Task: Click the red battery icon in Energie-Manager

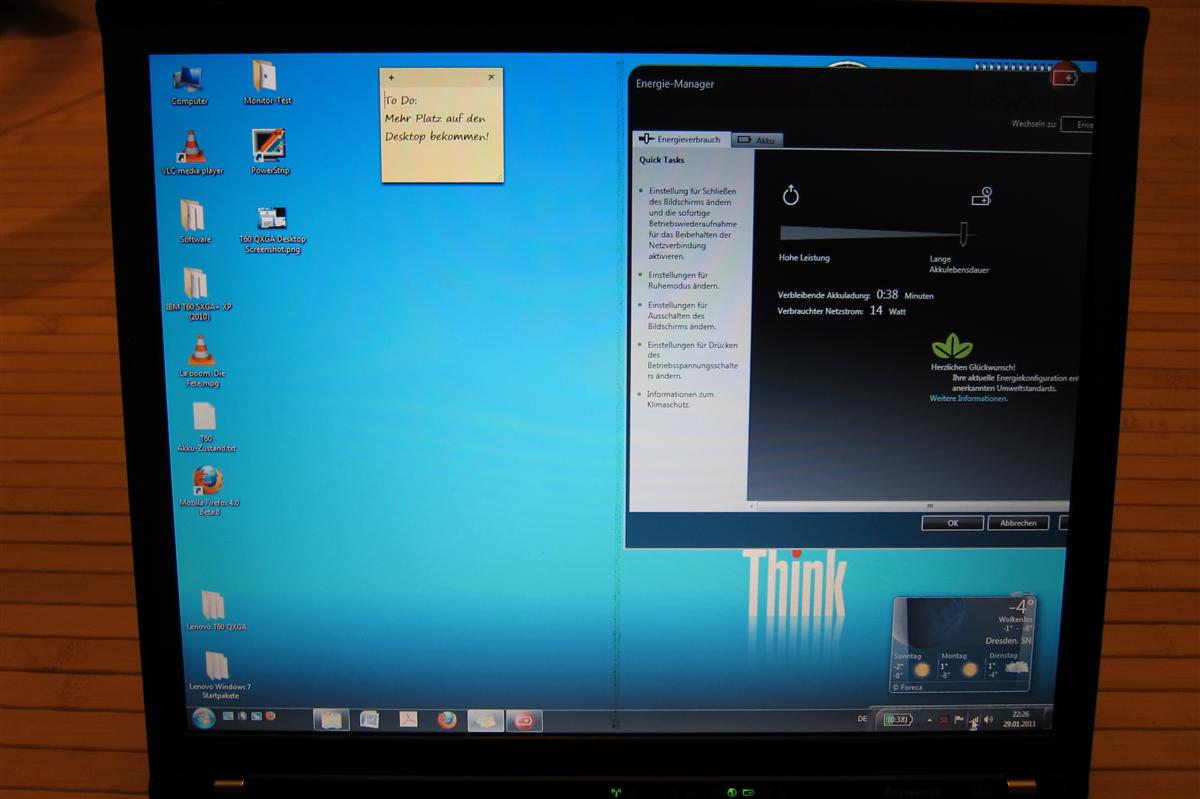Action: (x=1064, y=77)
